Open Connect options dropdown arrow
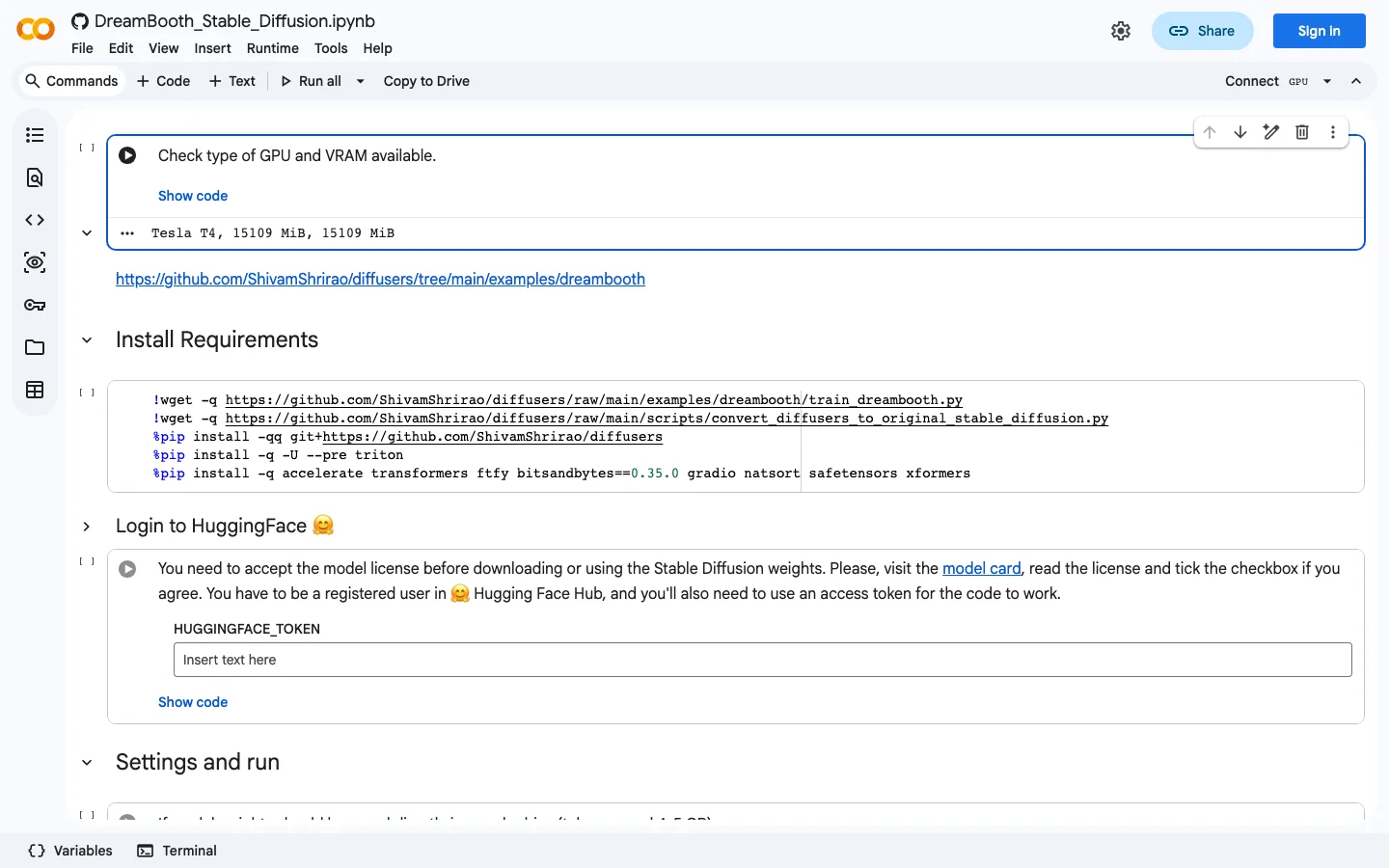Screen dimensions: 1389x868 [1327, 81]
